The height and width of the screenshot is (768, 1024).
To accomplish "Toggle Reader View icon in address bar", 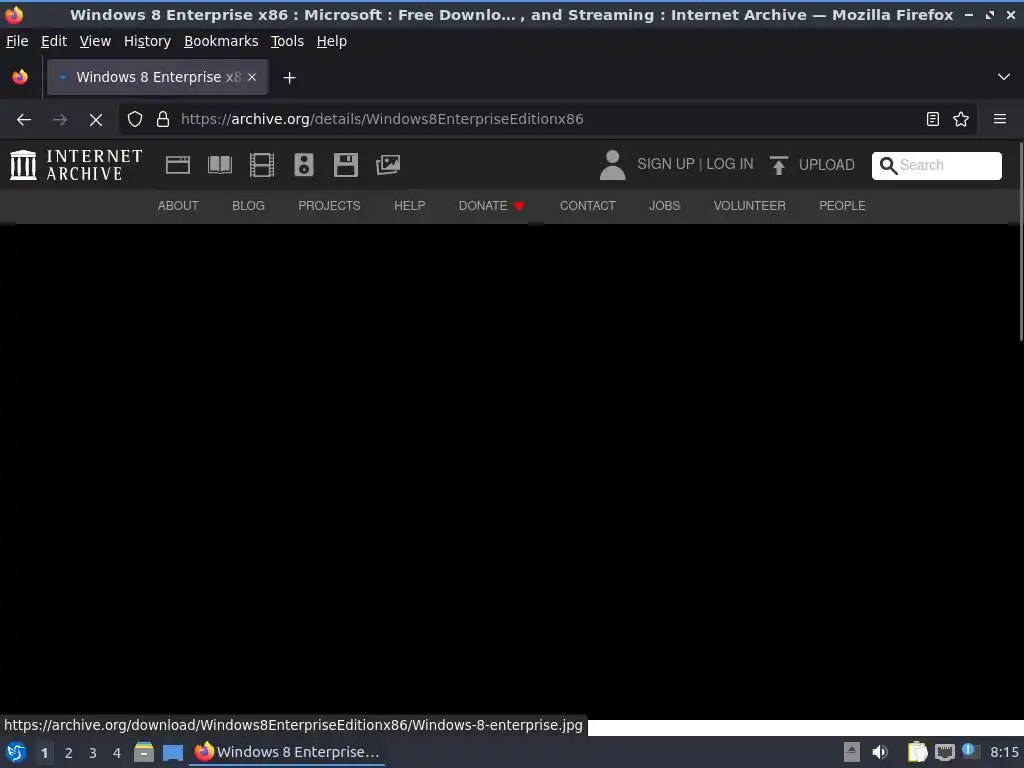I will click(933, 119).
